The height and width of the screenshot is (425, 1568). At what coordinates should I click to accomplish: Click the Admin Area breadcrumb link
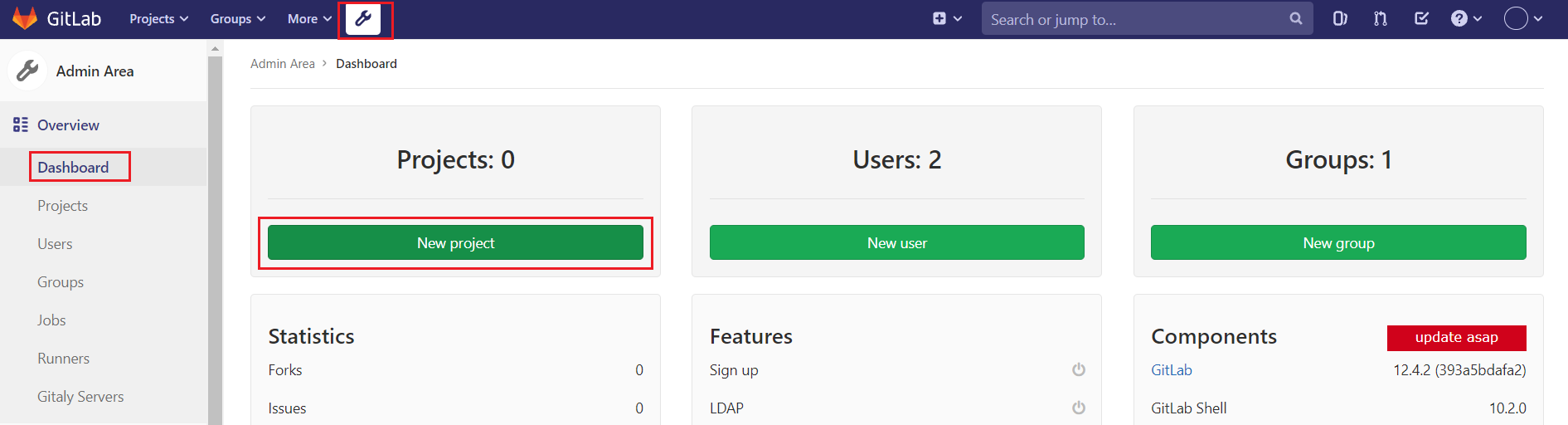pos(283,63)
